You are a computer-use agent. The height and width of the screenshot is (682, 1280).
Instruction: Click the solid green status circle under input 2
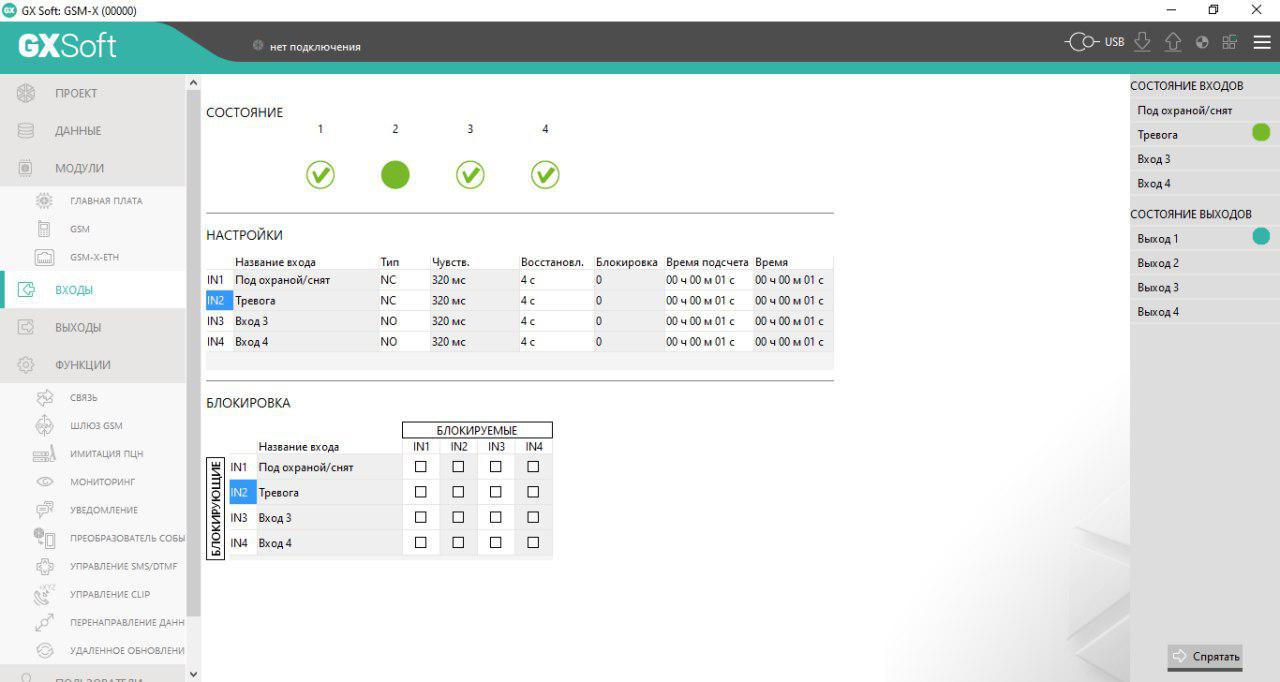(x=395, y=175)
